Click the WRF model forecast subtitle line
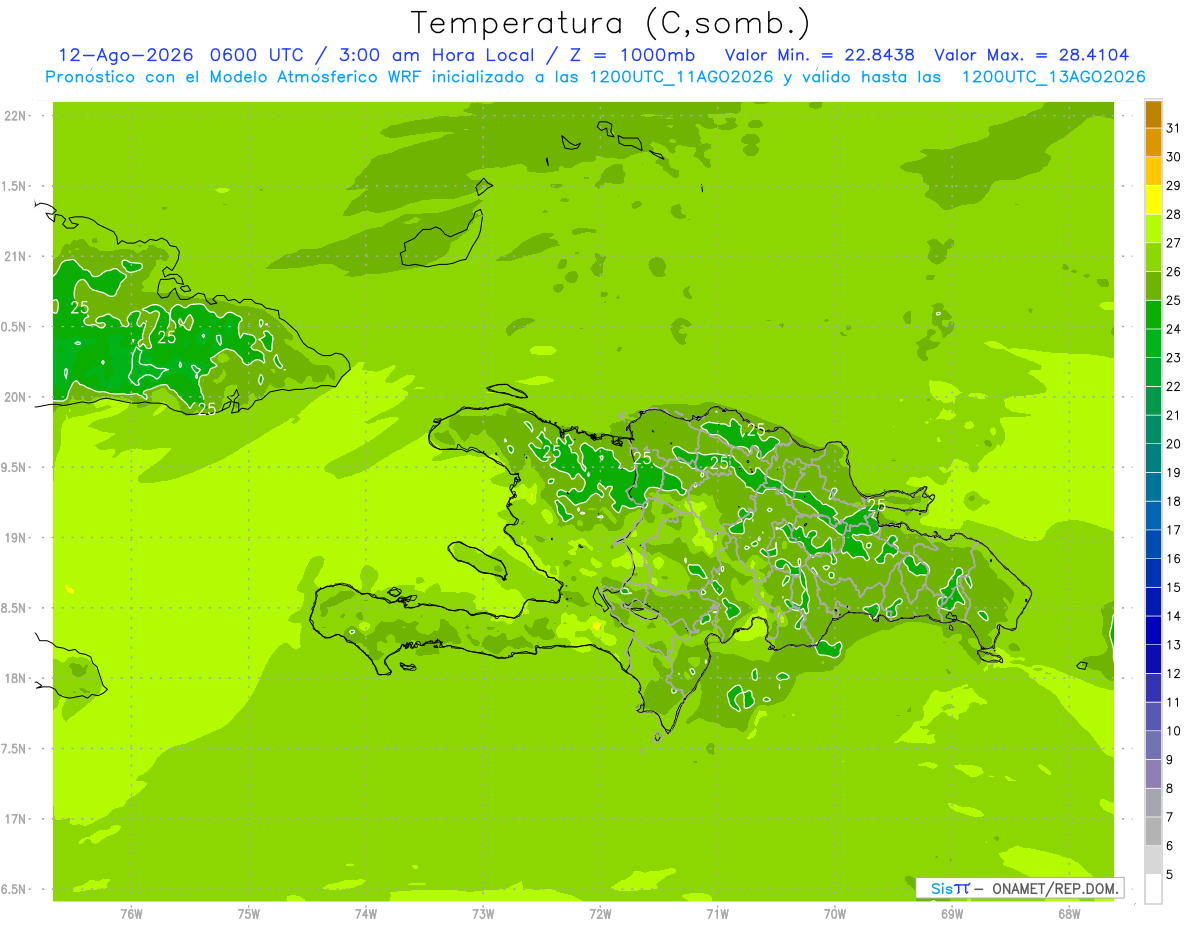Image resolution: width=1200 pixels, height=927 pixels. pyautogui.click(x=595, y=77)
